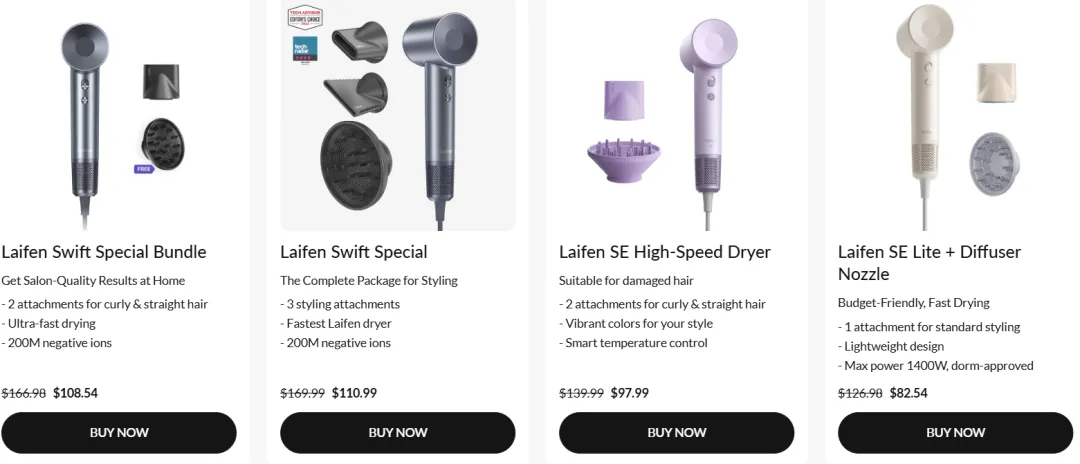The height and width of the screenshot is (464, 1080).
Task: Click the TechRadar rating badge
Action: pyautogui.click(x=305, y=48)
